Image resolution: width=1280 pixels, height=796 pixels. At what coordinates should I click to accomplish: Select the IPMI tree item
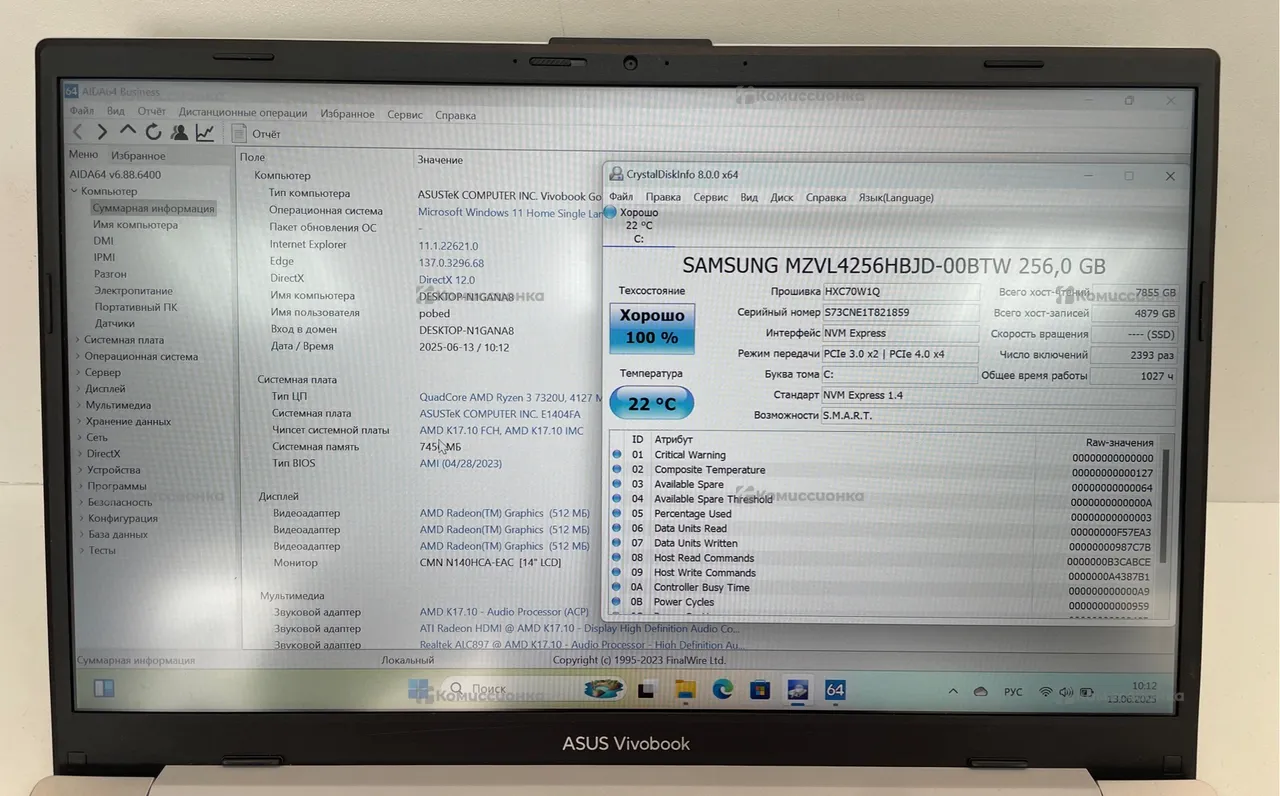point(105,257)
